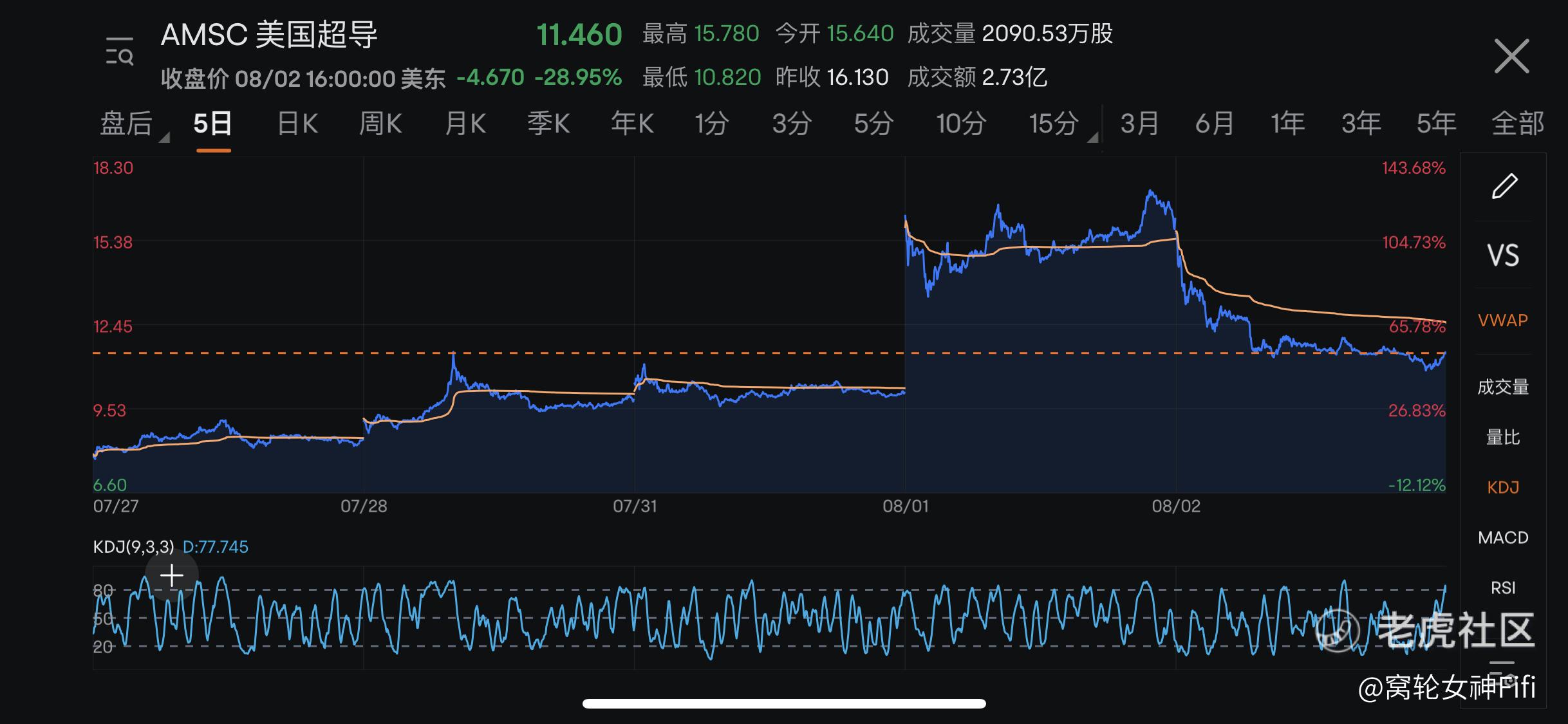Screen dimensions: 1568x724
Task: Show the 3月 range
Action: pyautogui.click(x=1139, y=124)
